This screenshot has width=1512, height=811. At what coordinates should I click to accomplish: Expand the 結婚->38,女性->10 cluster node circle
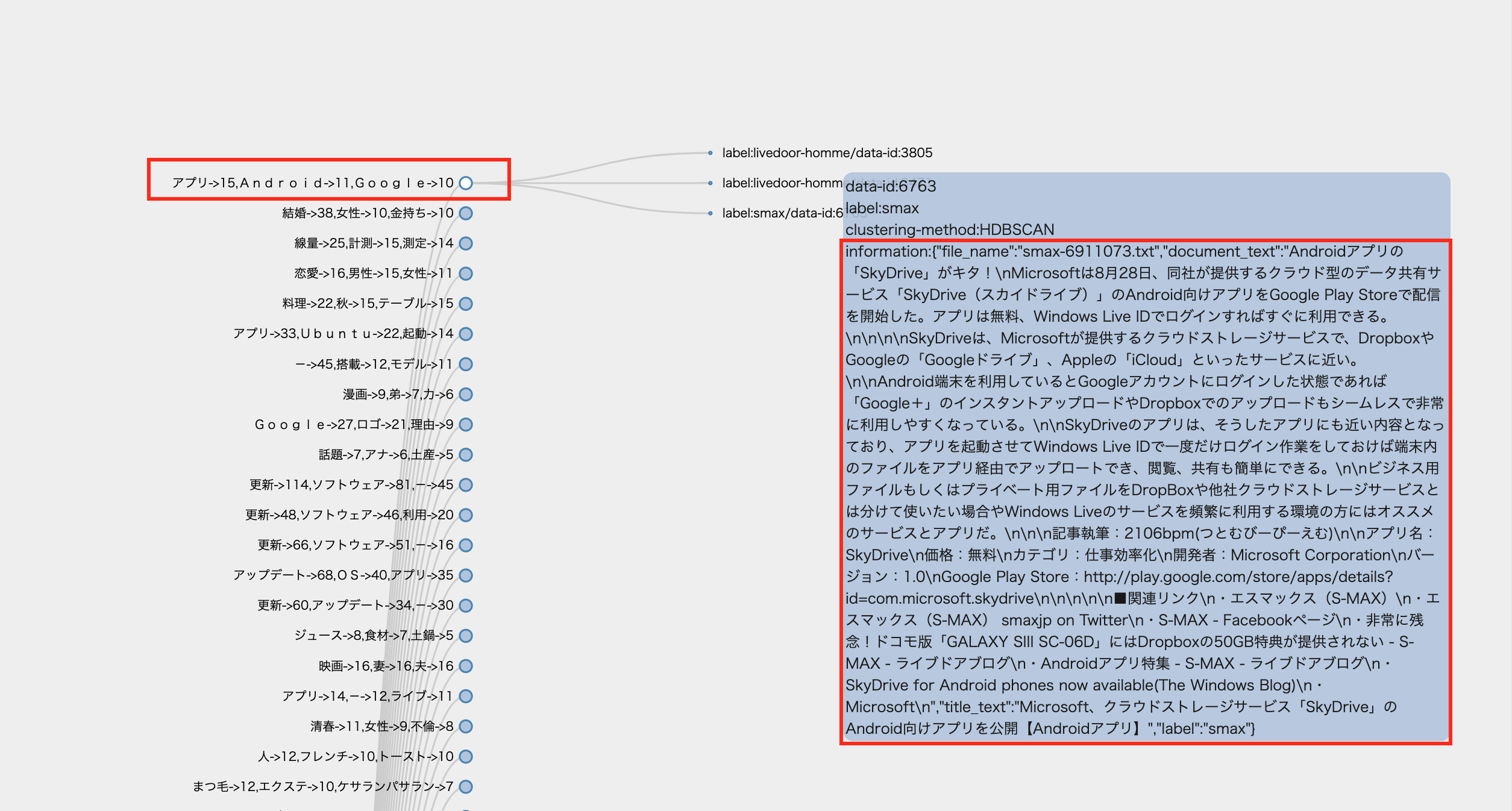[465, 213]
